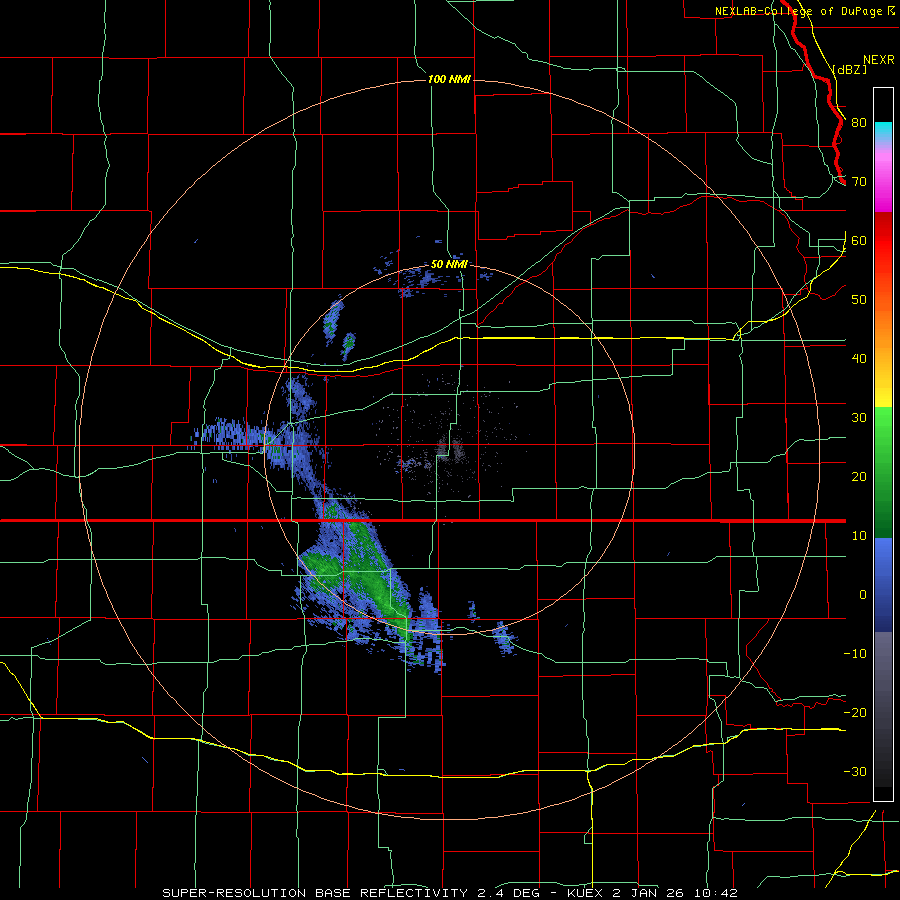Click the [dBZ] unit label

tap(850, 69)
